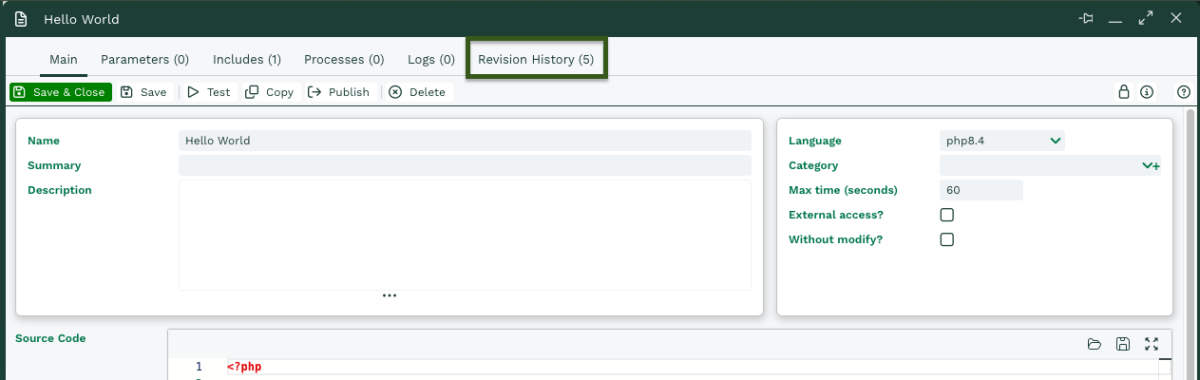Click the Copy button
1200x380 pixels.
point(270,92)
